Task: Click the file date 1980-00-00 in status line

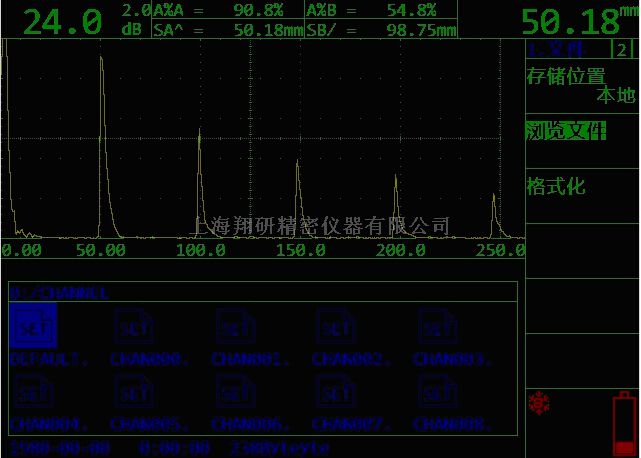Action: 60,448
